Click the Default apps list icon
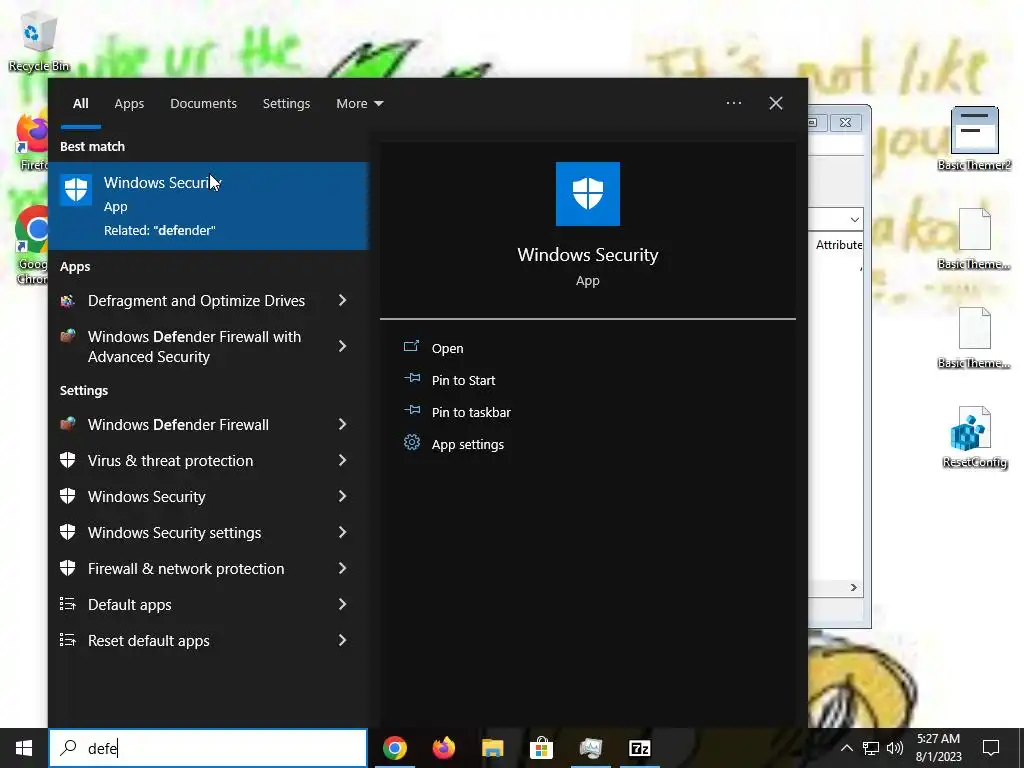This screenshot has height=768, width=1024. coord(68,604)
